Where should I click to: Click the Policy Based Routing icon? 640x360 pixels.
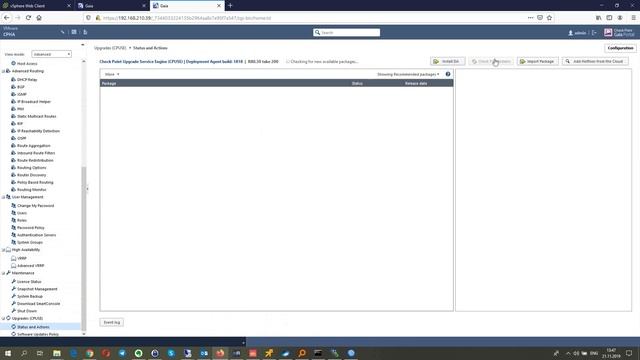(13, 182)
